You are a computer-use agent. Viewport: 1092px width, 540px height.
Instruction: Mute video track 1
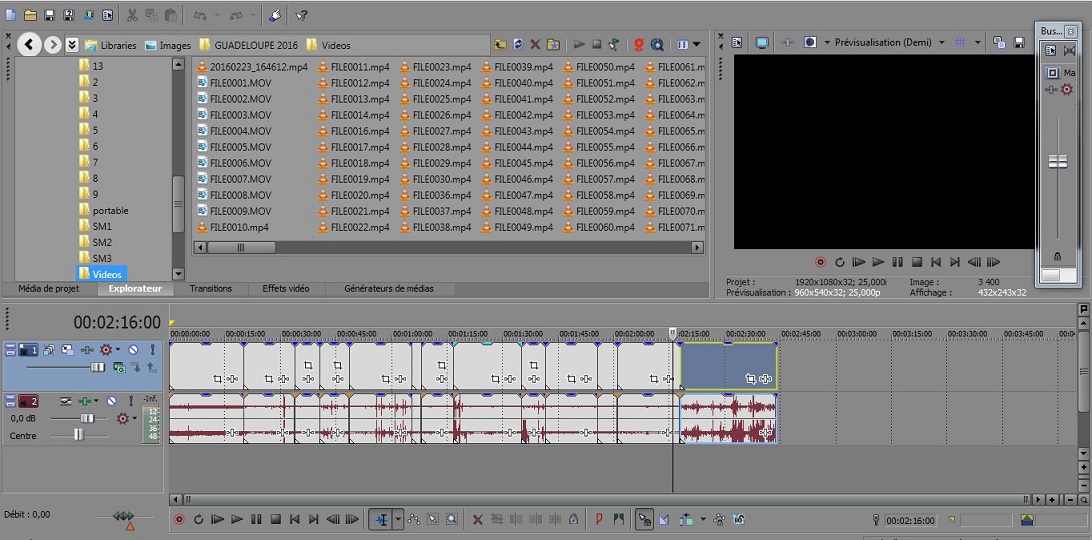click(133, 350)
